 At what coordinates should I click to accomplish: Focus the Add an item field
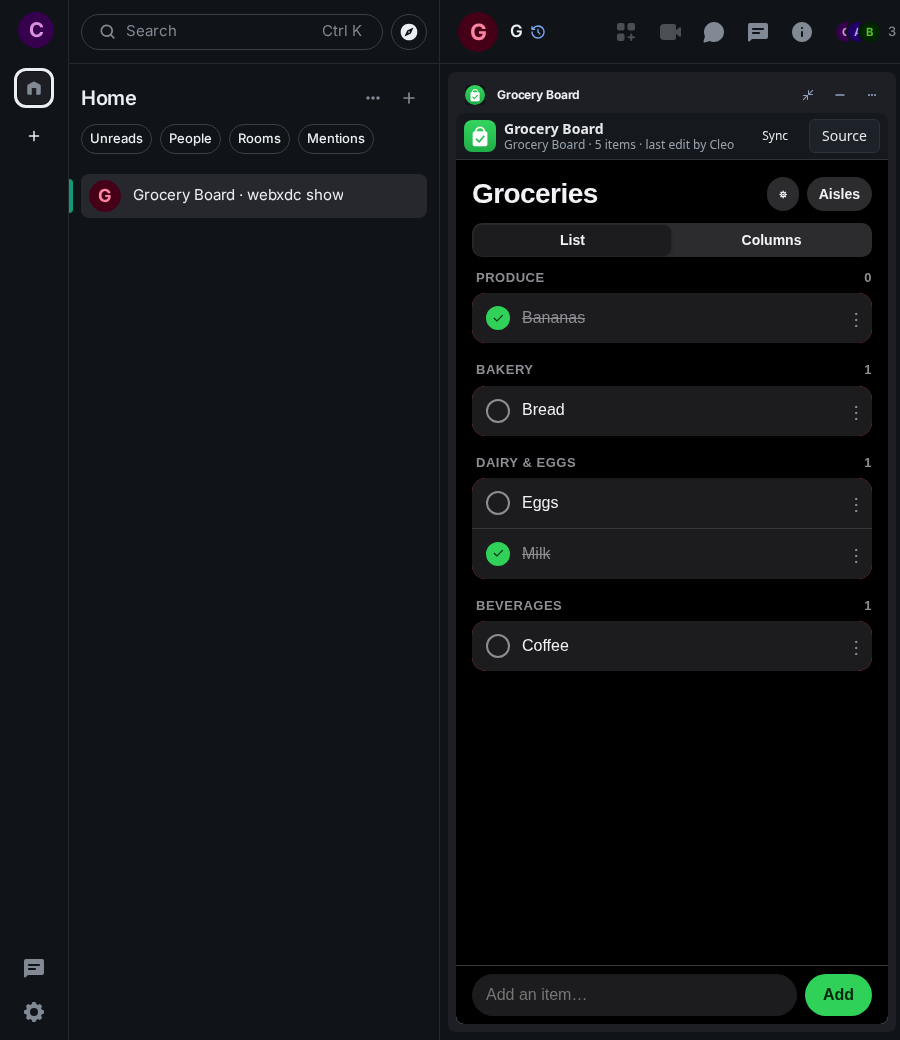pyautogui.click(x=634, y=995)
